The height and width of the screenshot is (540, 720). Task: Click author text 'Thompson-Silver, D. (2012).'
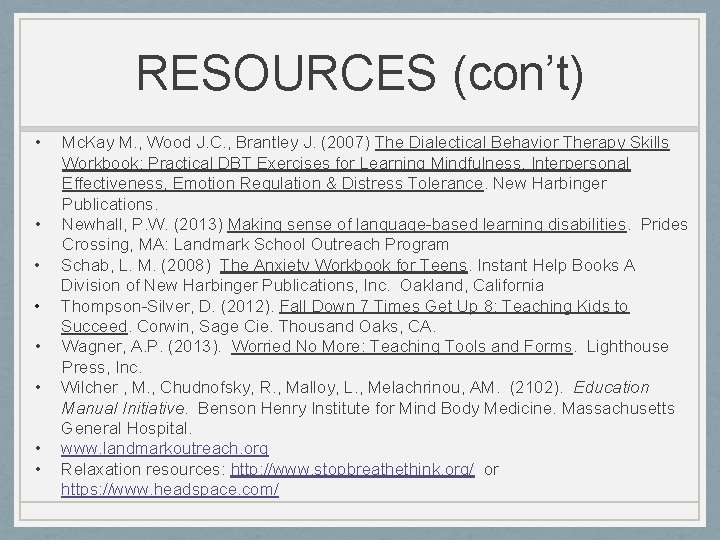tap(168, 306)
